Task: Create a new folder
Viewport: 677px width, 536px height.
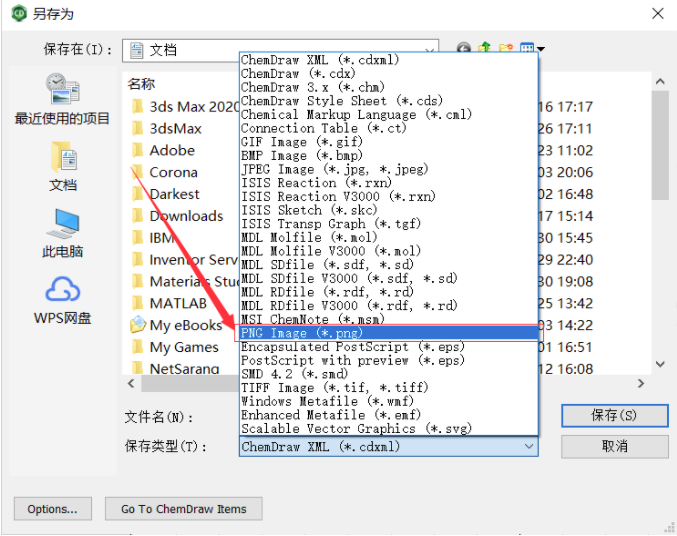Action: [506, 48]
